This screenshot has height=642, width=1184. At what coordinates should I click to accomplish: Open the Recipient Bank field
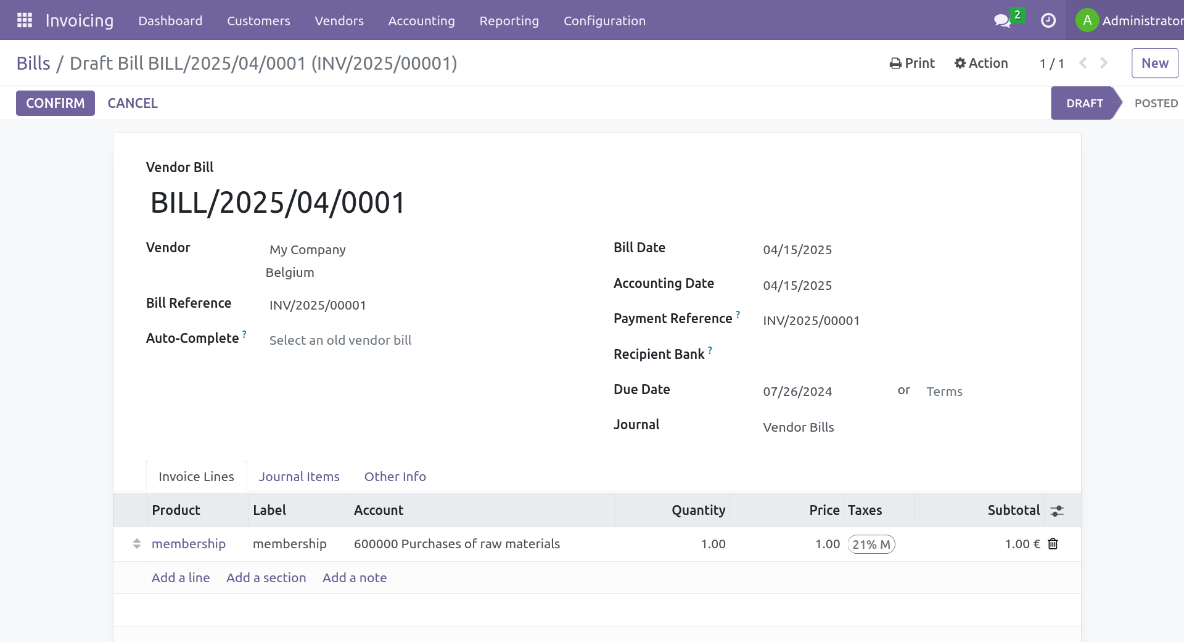tap(906, 356)
